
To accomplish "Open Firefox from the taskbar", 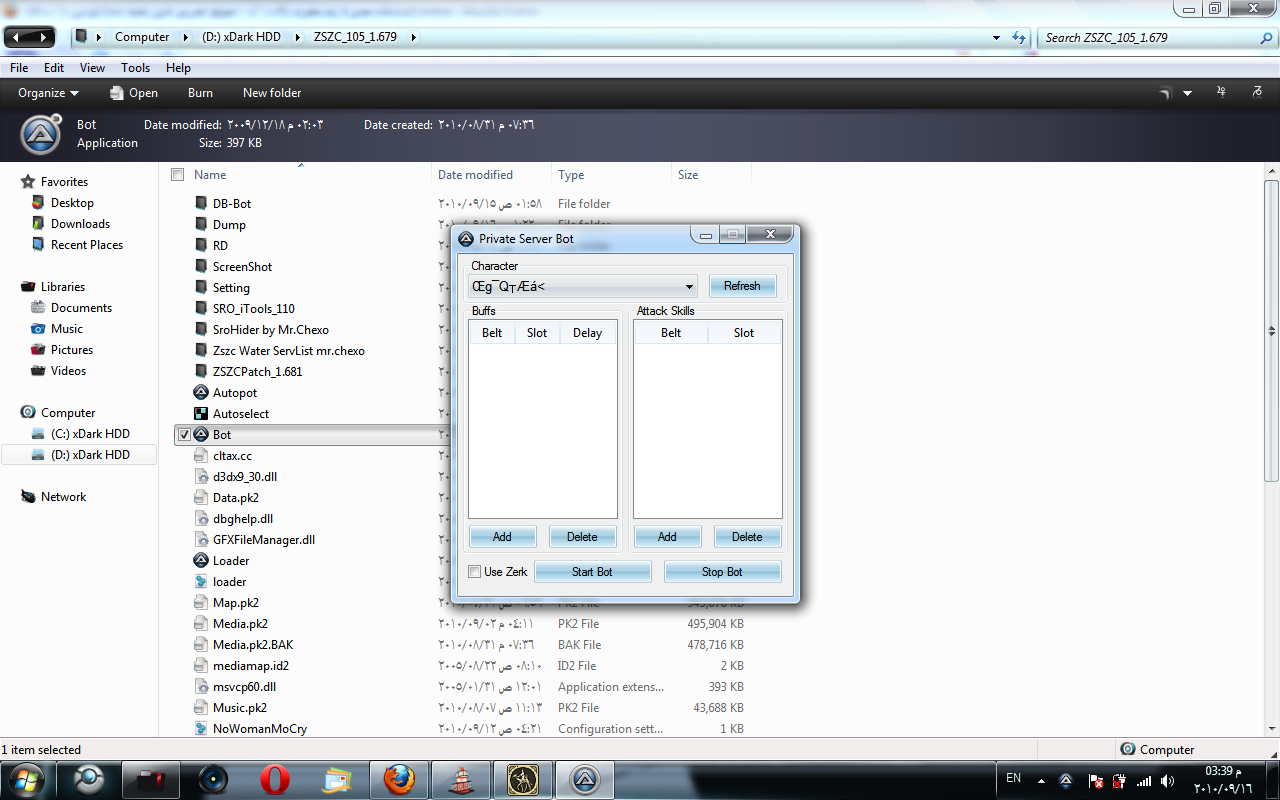I will [x=399, y=779].
